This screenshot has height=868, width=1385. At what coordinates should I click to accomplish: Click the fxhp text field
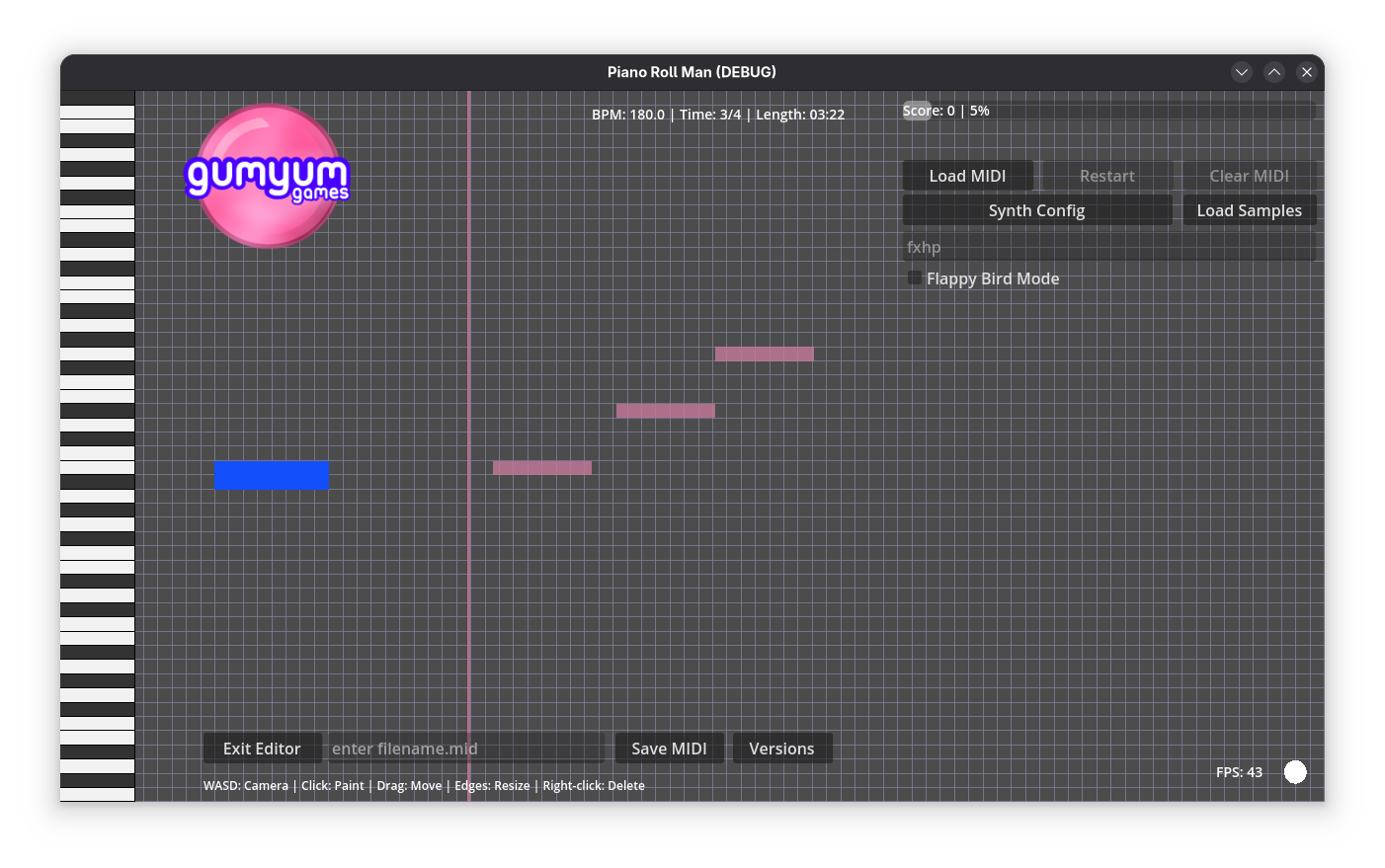click(1108, 247)
